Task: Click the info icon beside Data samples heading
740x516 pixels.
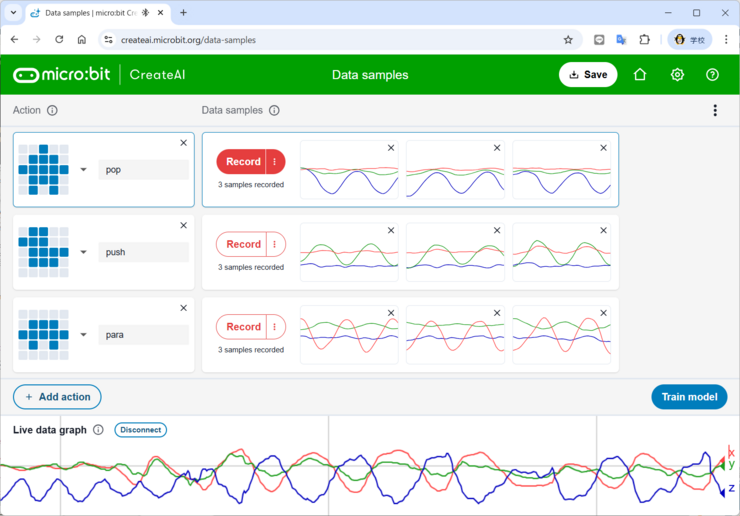Action: (274, 111)
